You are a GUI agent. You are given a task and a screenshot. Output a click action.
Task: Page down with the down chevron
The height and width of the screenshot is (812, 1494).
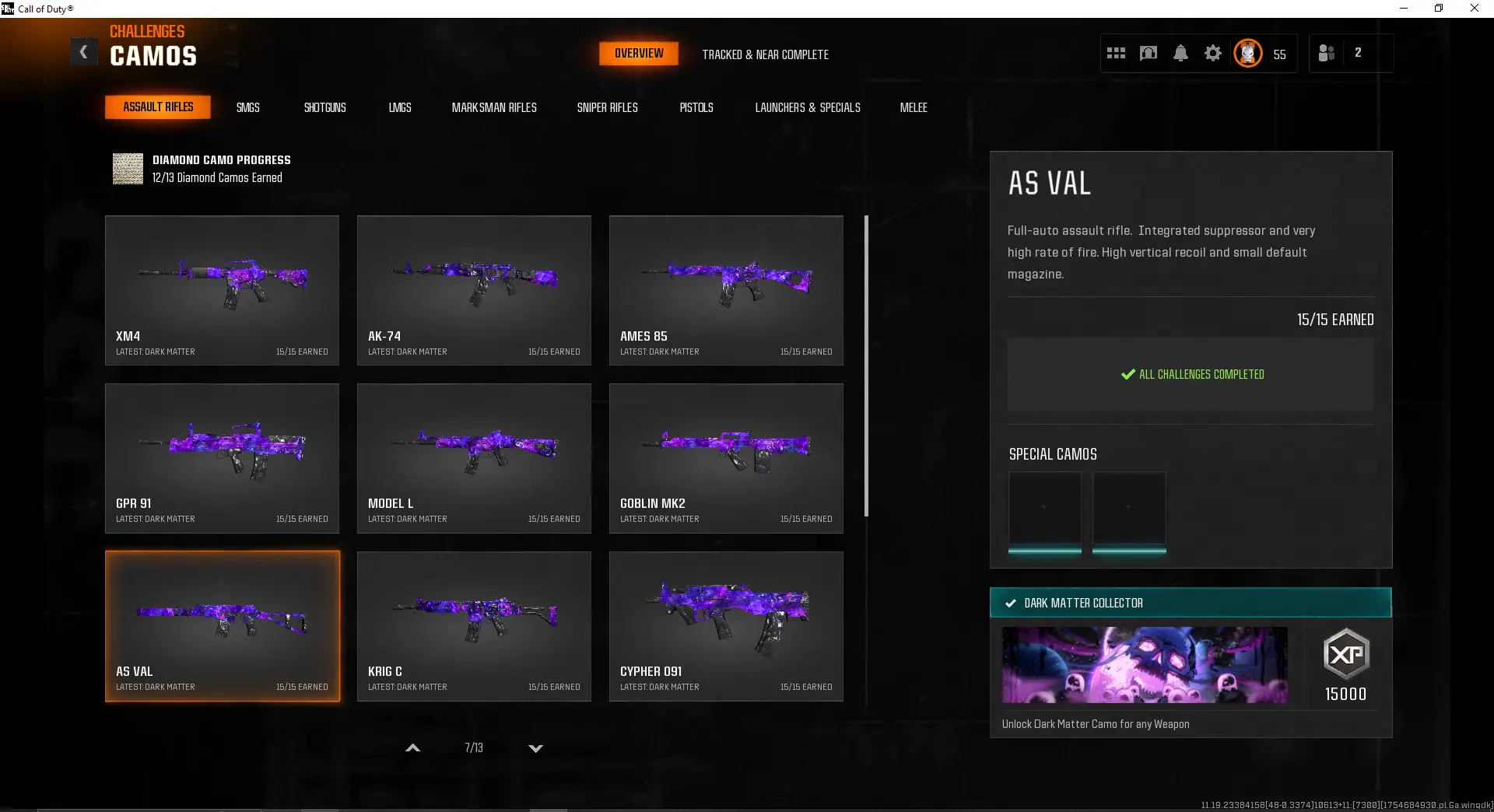point(535,747)
